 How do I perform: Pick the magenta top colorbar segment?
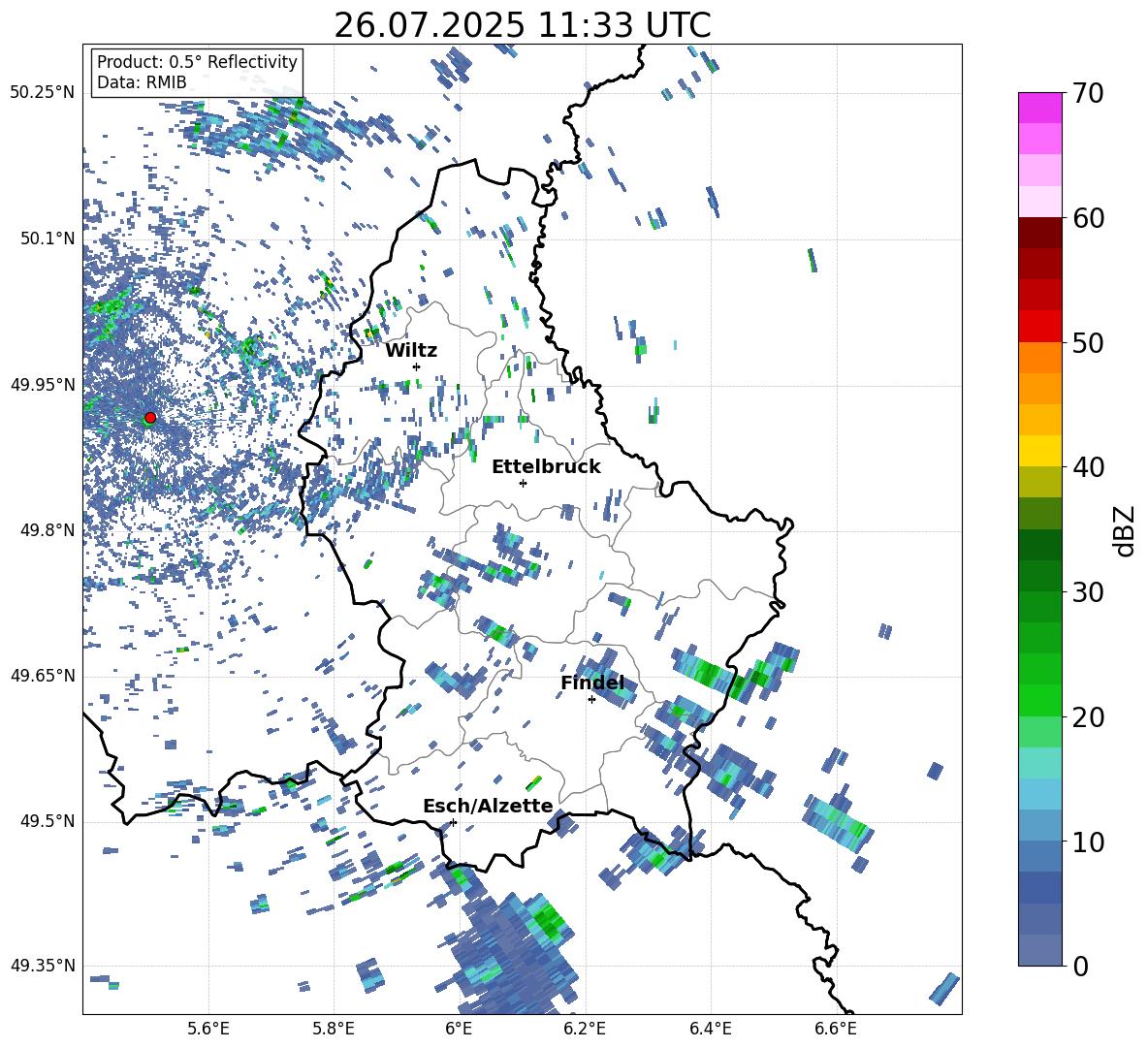tap(1039, 108)
